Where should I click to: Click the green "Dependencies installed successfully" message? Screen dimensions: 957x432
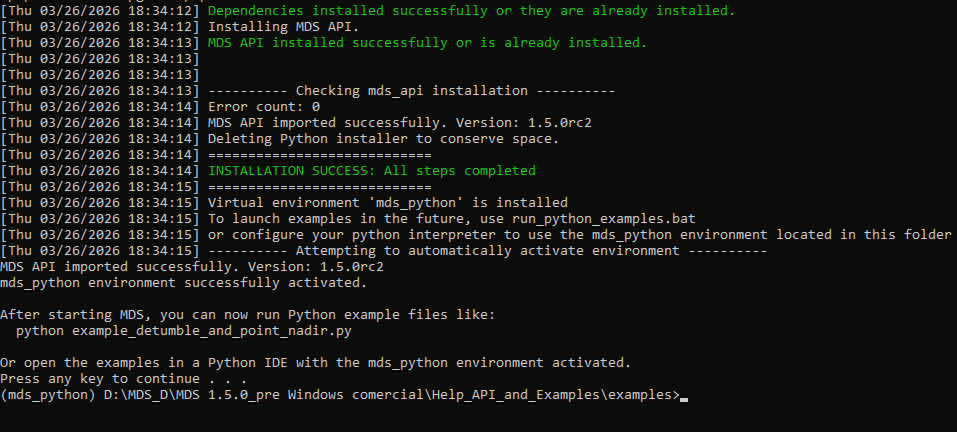[x=470, y=11]
